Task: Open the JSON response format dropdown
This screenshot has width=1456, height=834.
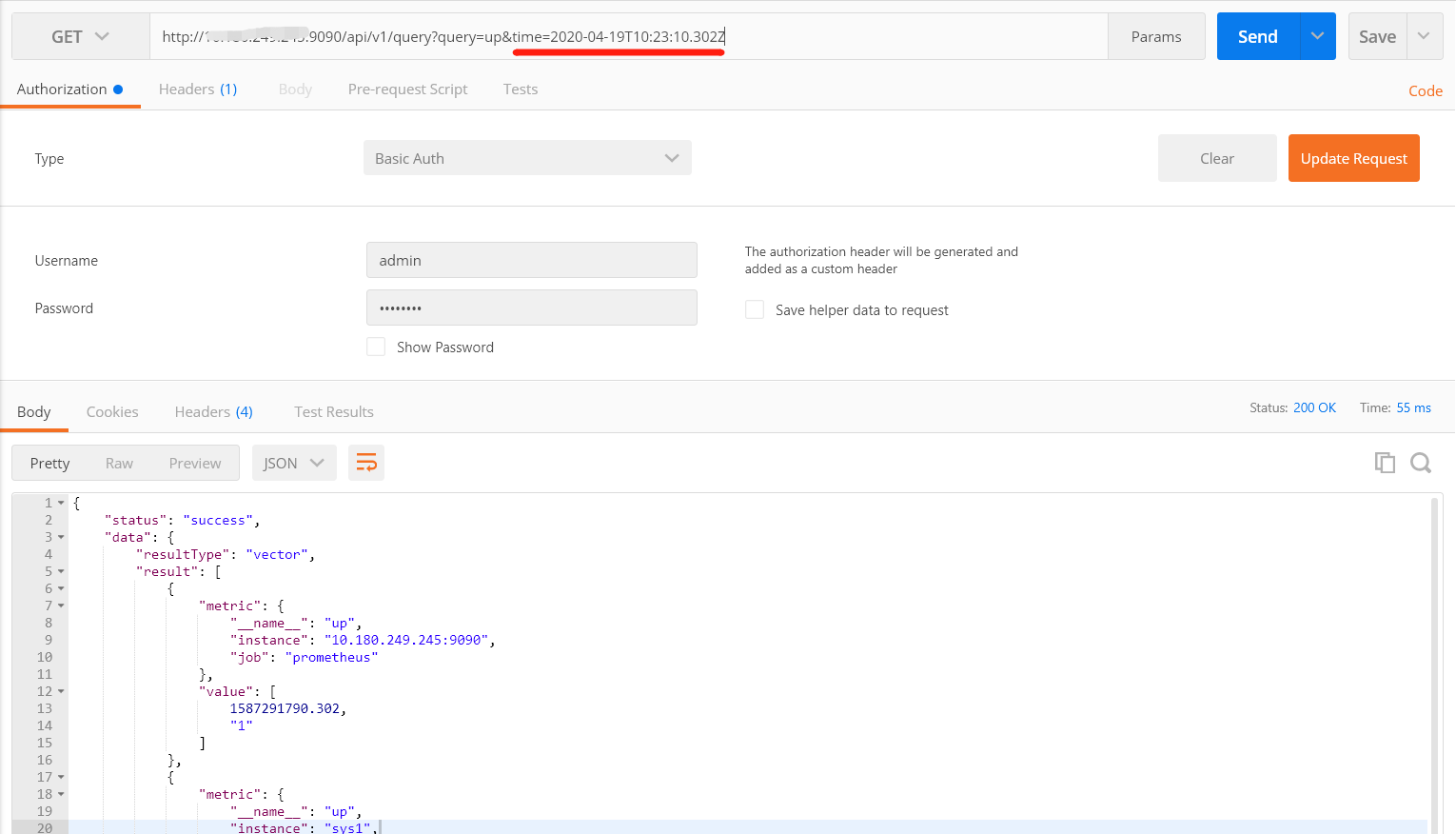Action: [x=294, y=462]
